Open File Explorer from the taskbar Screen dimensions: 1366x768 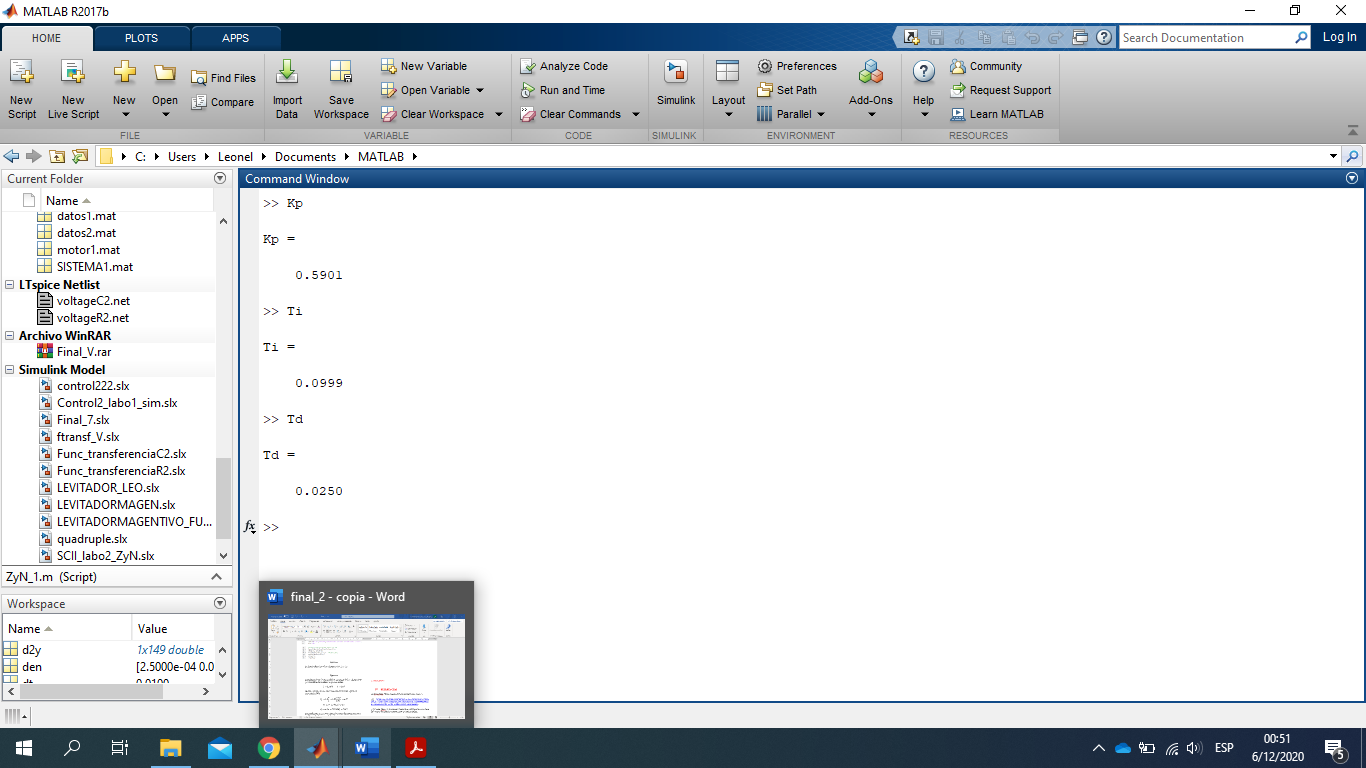click(171, 748)
